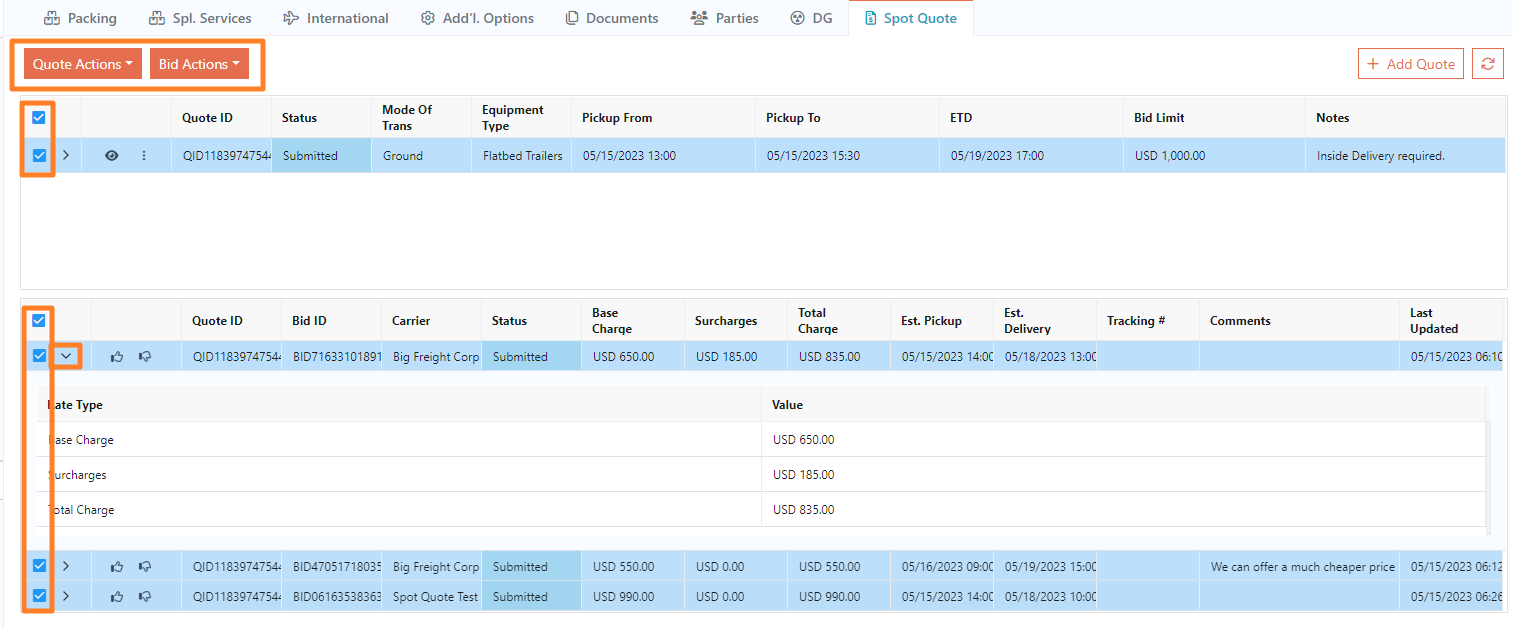
Task: Open the Bid Actions dropdown
Action: (x=199, y=64)
